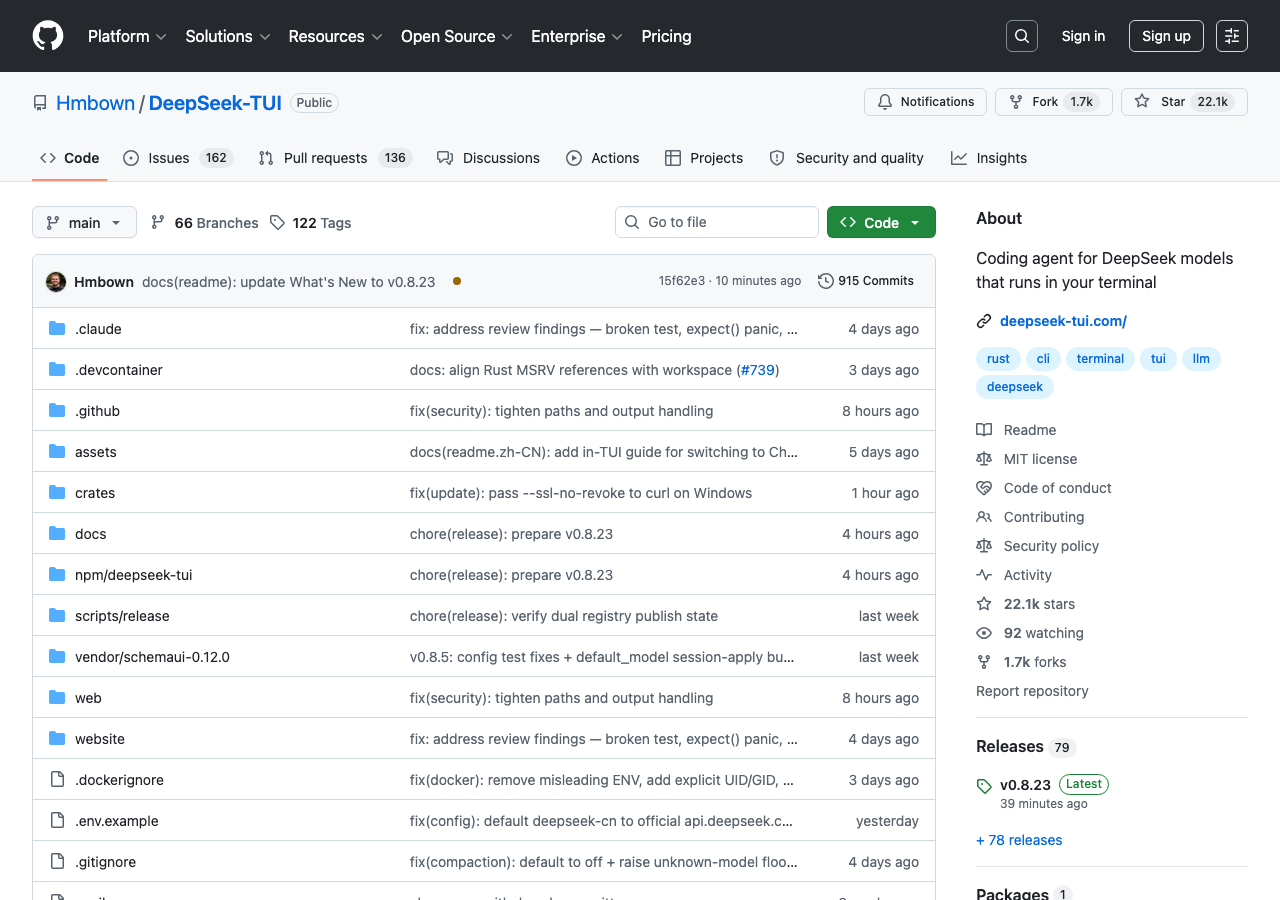
Task: Click the search magnifier icon in header
Action: tap(1022, 36)
